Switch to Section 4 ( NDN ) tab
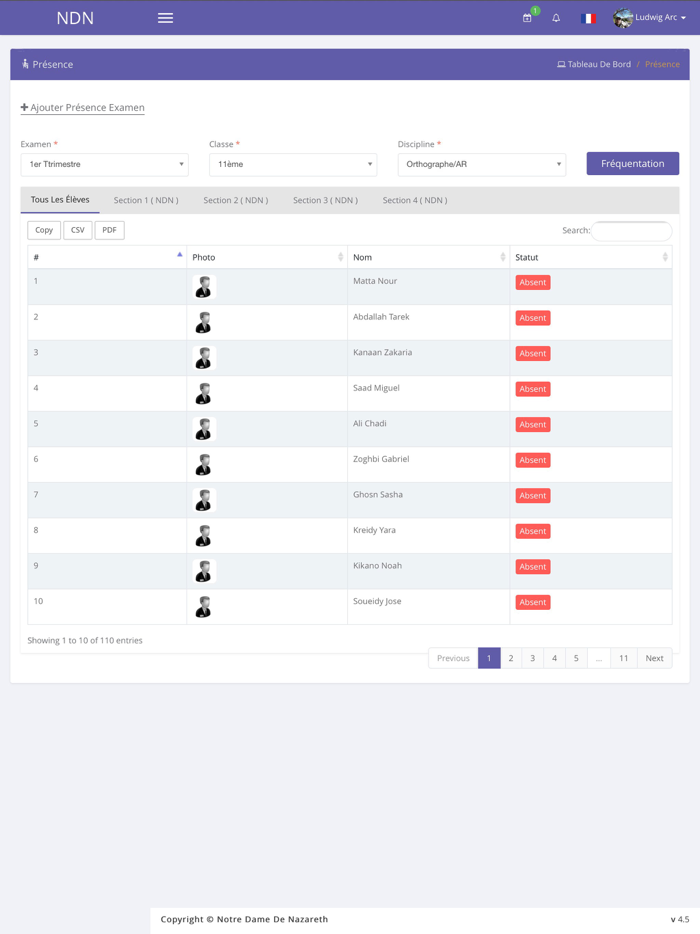This screenshot has height=934, width=700. pyautogui.click(x=415, y=201)
